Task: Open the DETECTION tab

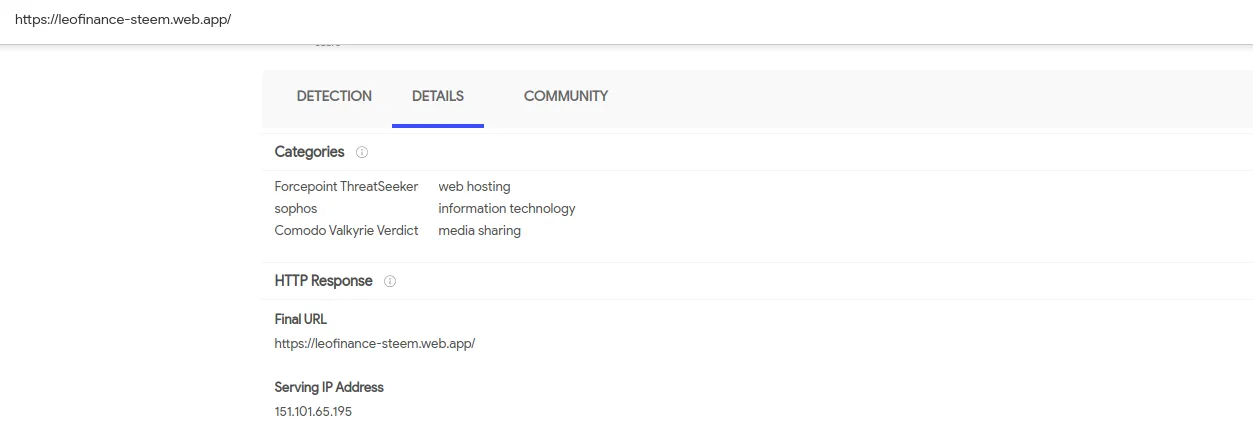Action: (334, 97)
